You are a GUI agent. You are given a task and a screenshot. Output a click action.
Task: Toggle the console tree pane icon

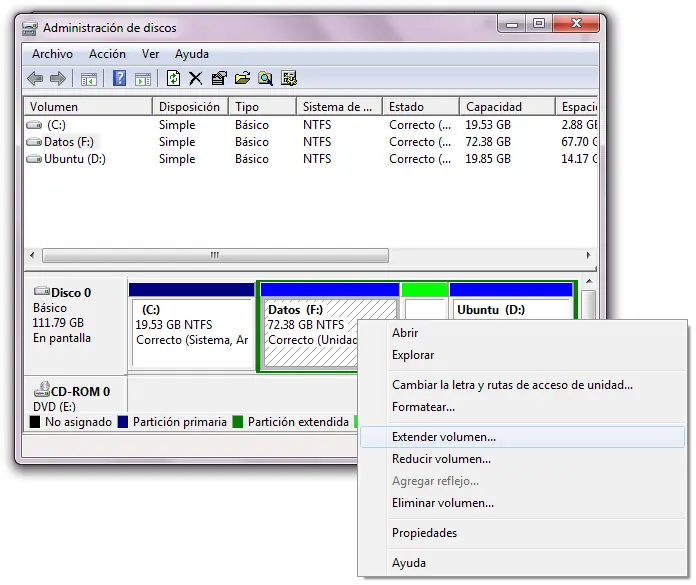click(x=89, y=79)
